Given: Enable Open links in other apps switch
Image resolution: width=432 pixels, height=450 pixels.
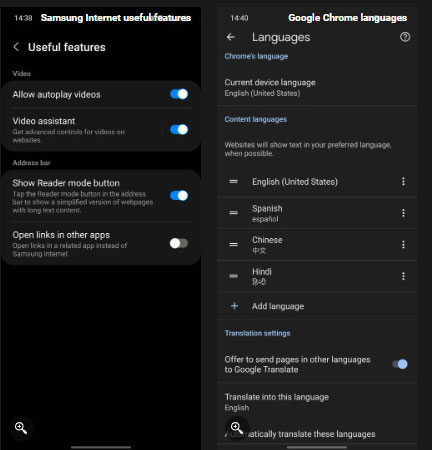Looking at the screenshot, I should click(179, 243).
